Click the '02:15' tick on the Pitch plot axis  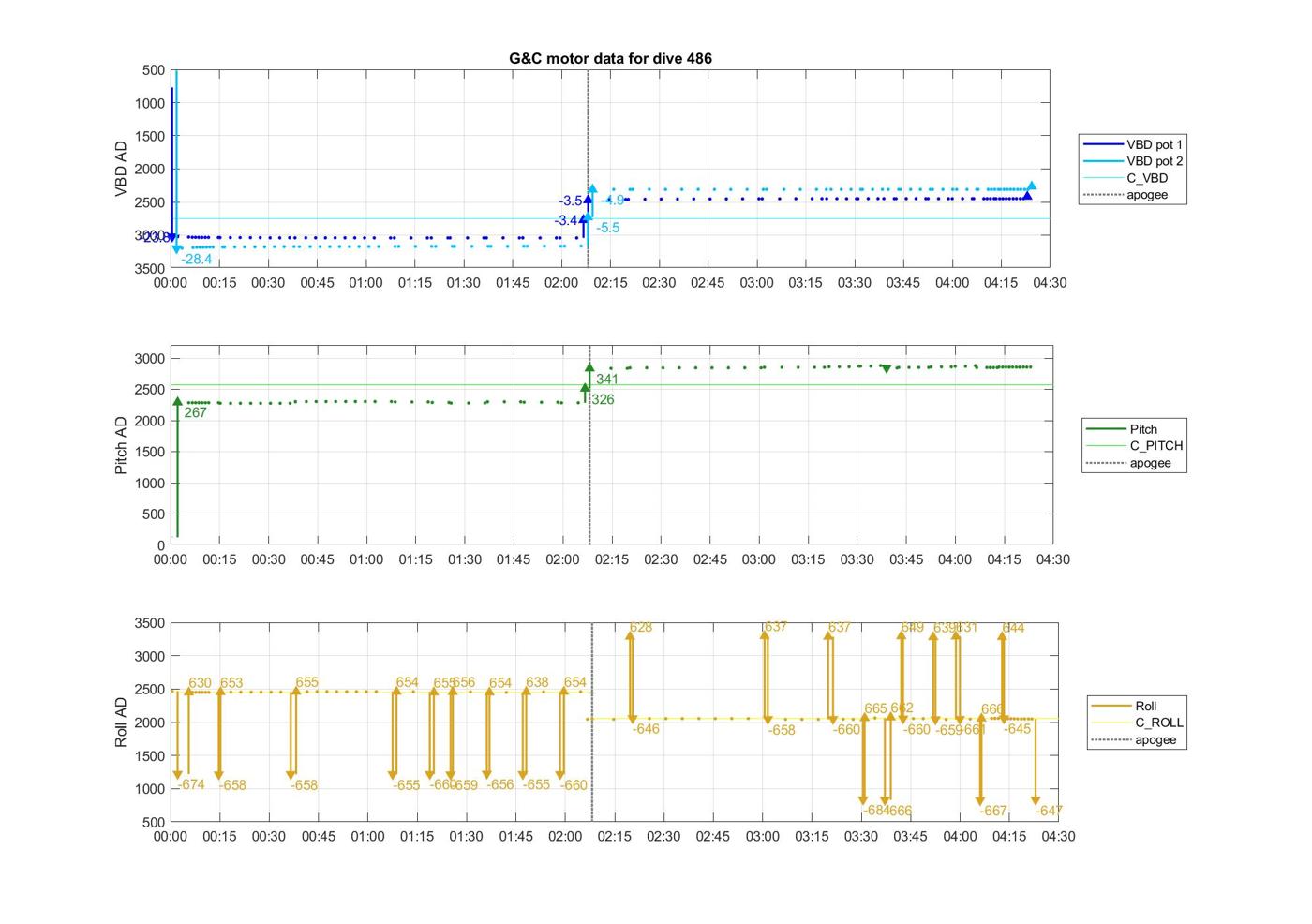pos(612,559)
